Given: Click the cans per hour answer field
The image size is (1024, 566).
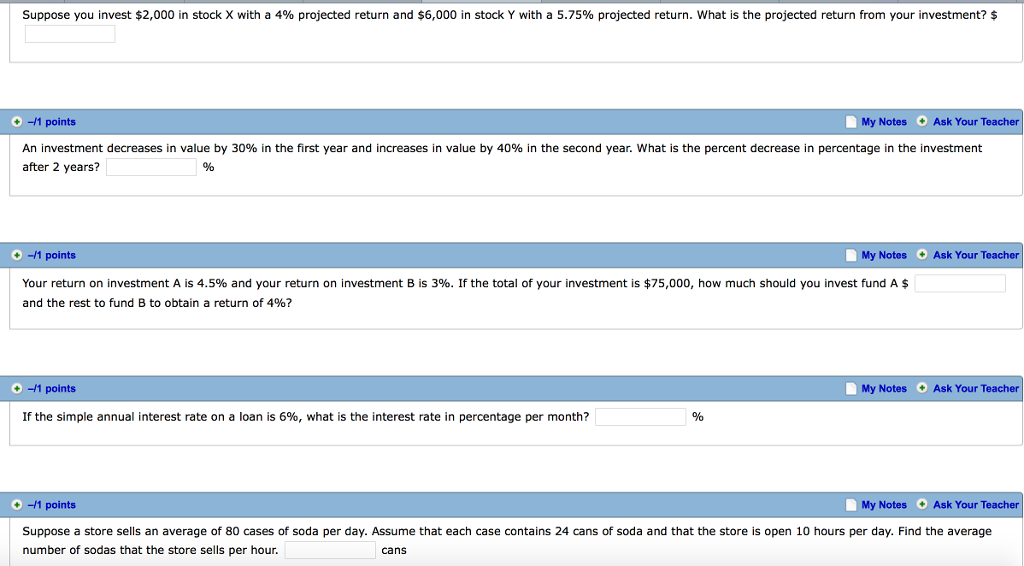Looking at the screenshot, I should pyautogui.click(x=330, y=550).
